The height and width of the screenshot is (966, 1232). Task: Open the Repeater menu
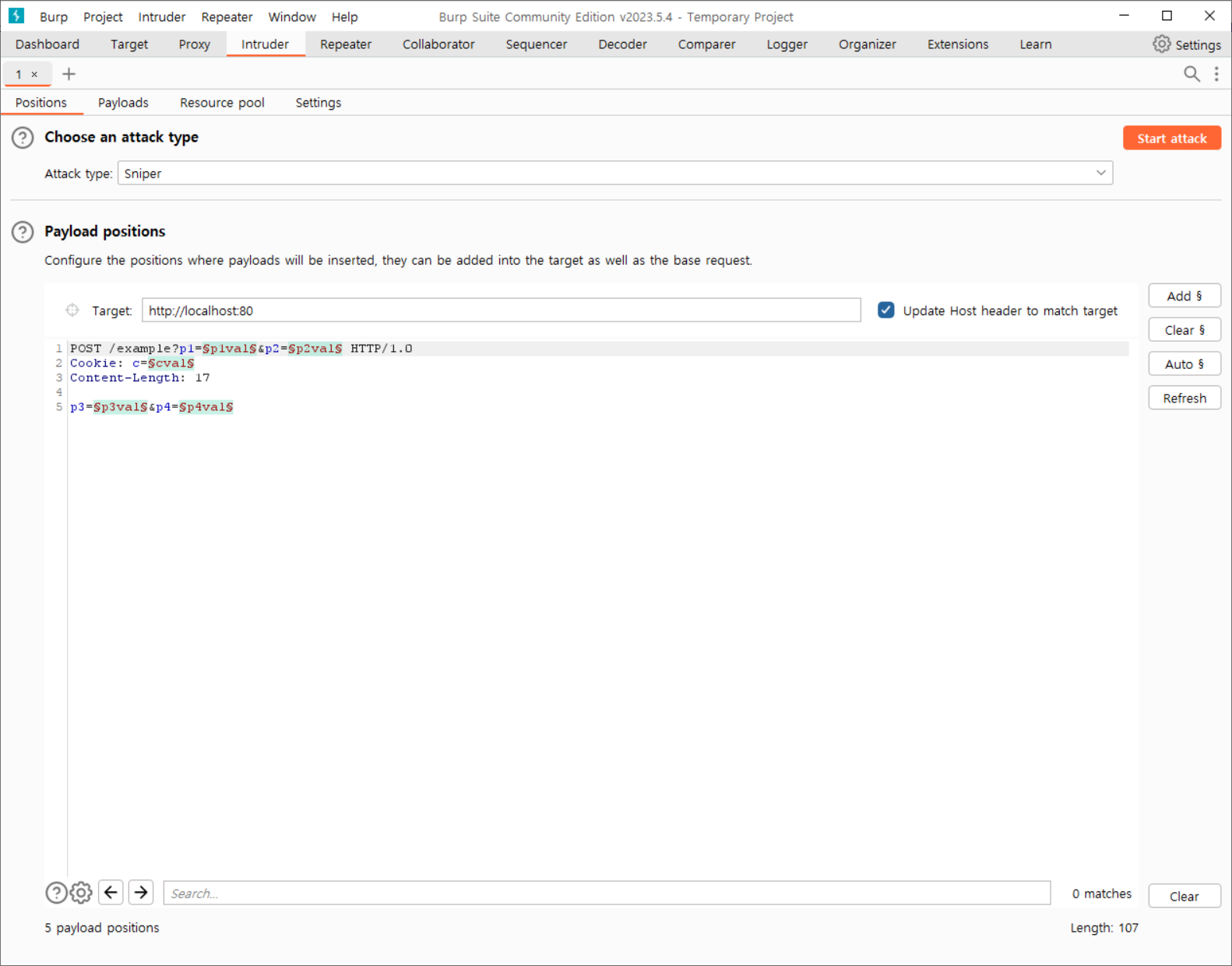click(227, 16)
